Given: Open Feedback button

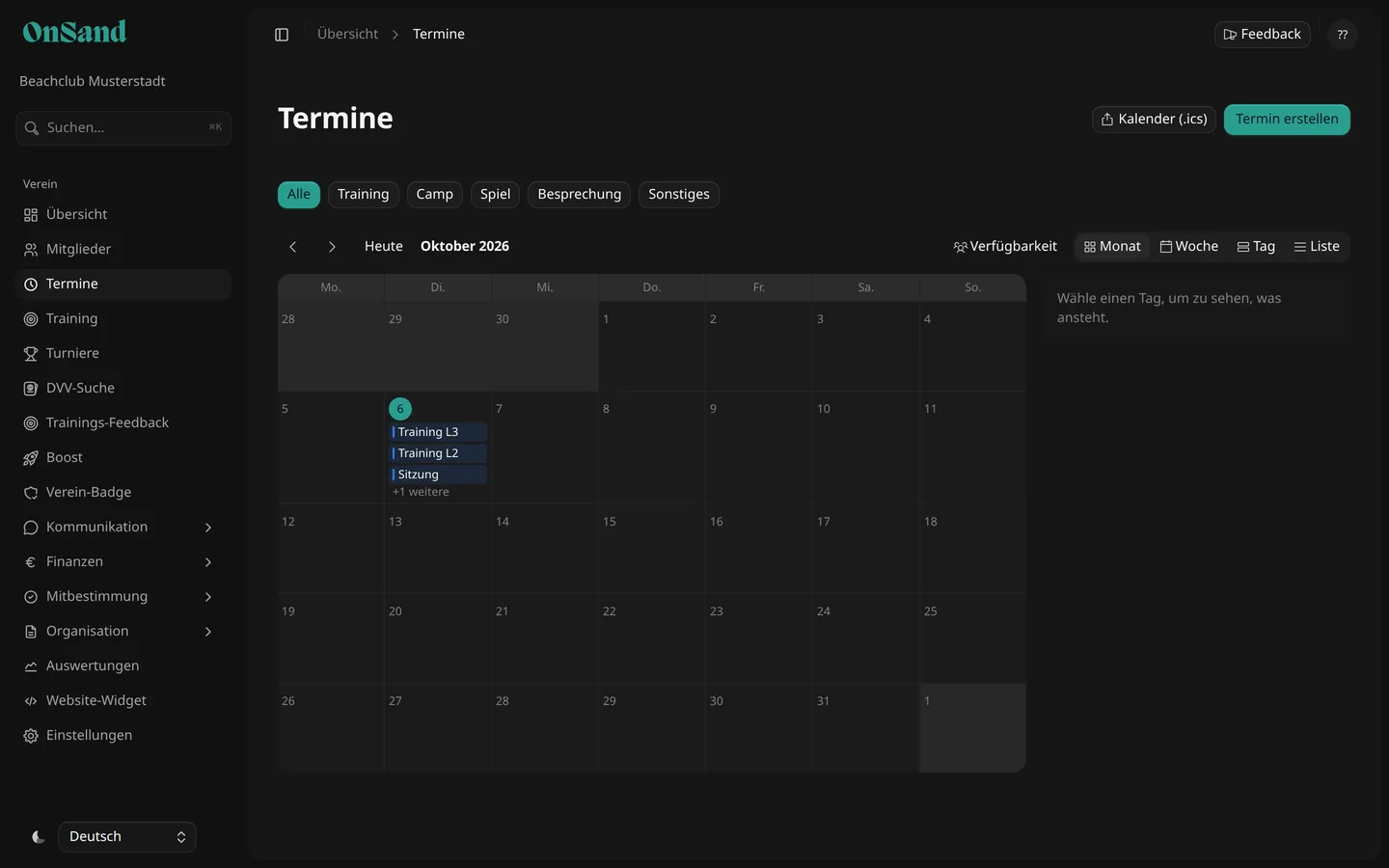Looking at the screenshot, I should [x=1263, y=35].
